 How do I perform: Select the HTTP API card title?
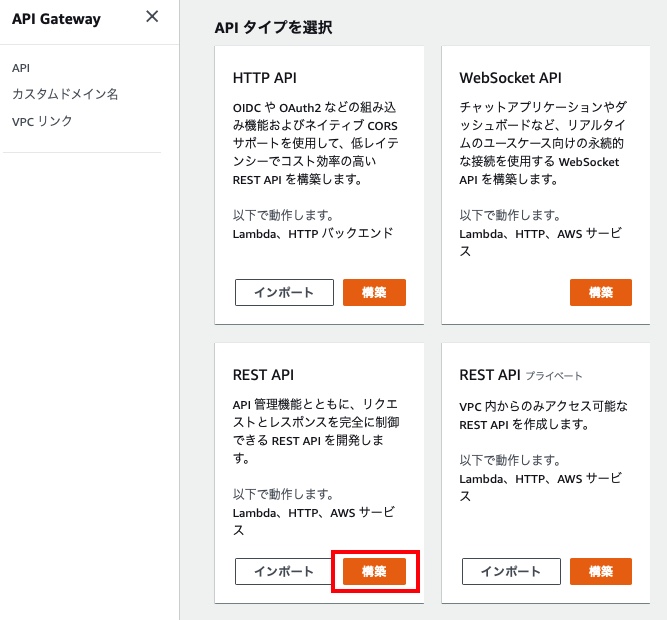265,78
